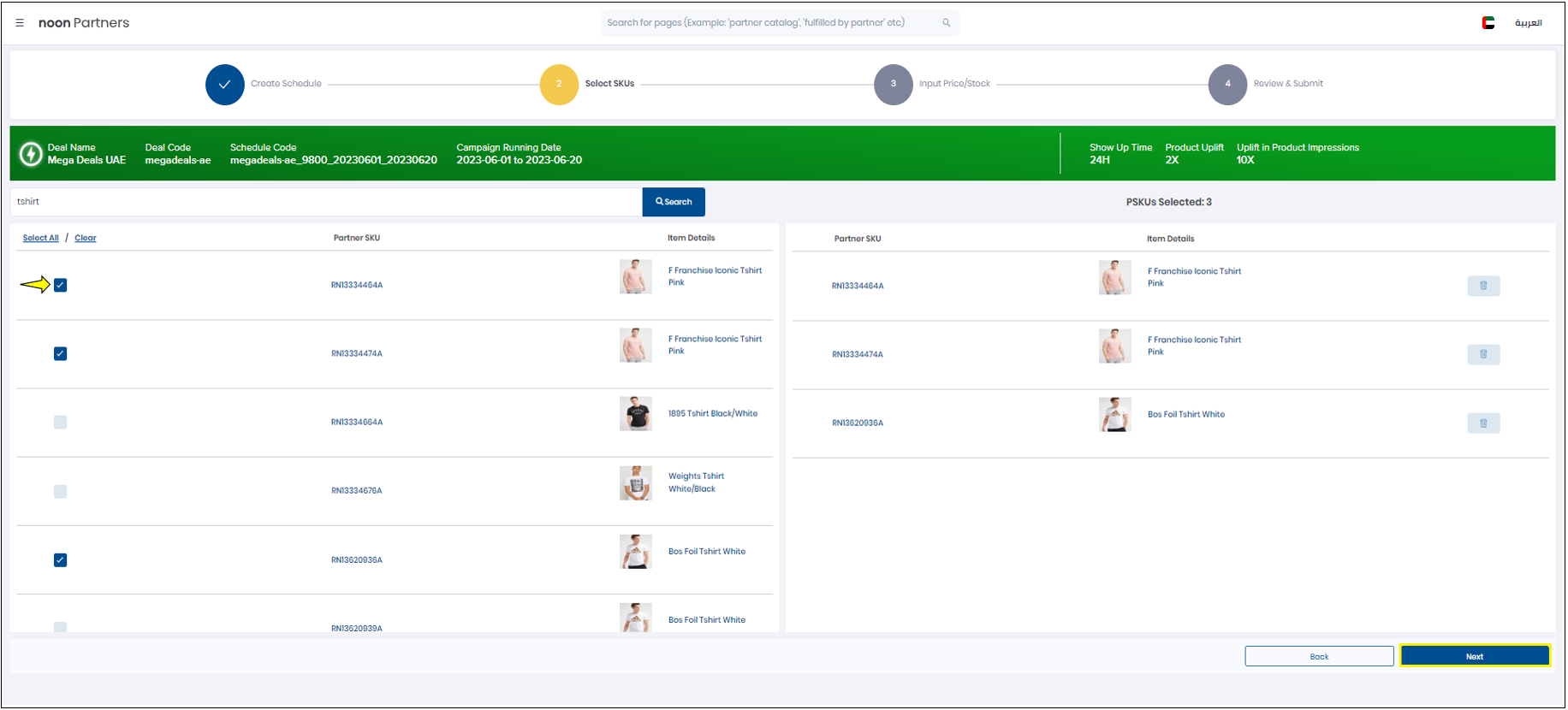Click SKU RN13334474A in left list

[357, 354]
